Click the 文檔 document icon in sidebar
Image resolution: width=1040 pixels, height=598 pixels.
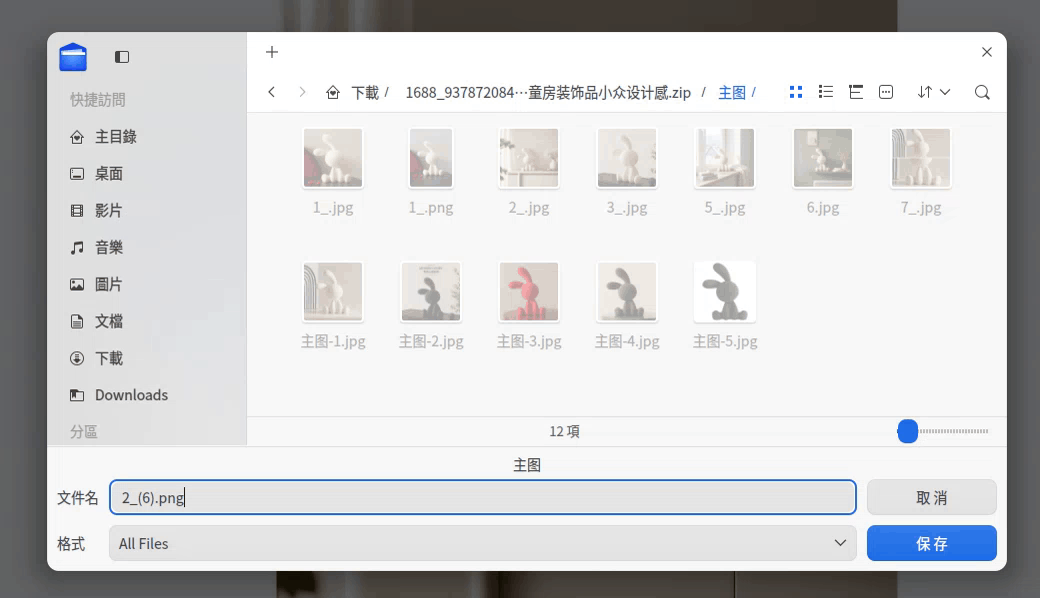77,322
